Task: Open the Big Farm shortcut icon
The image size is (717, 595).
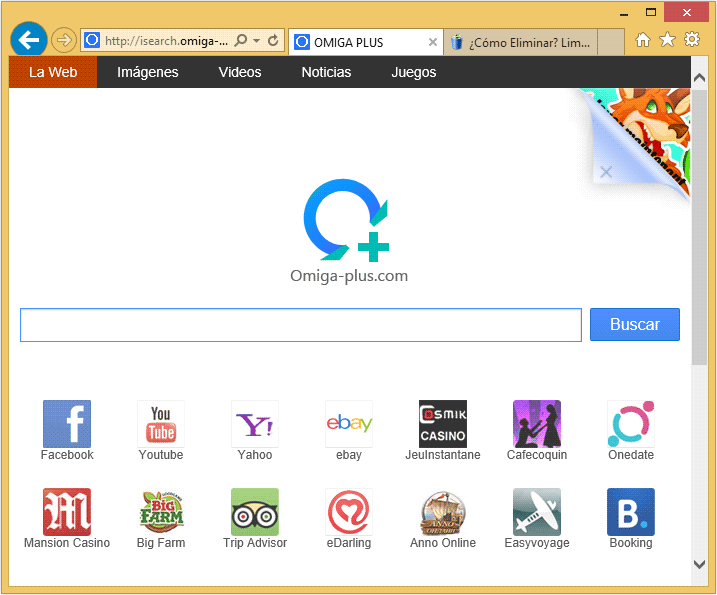Action: point(161,512)
